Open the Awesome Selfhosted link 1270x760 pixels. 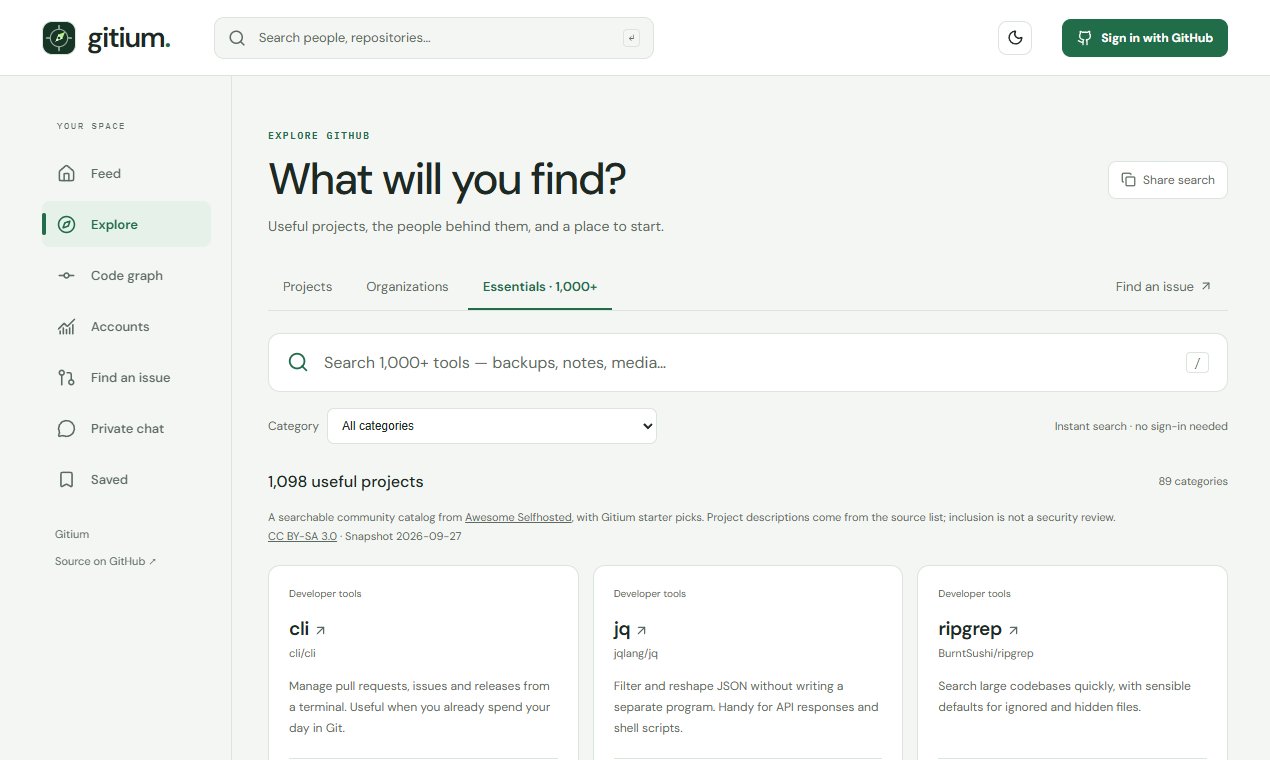tap(518, 517)
